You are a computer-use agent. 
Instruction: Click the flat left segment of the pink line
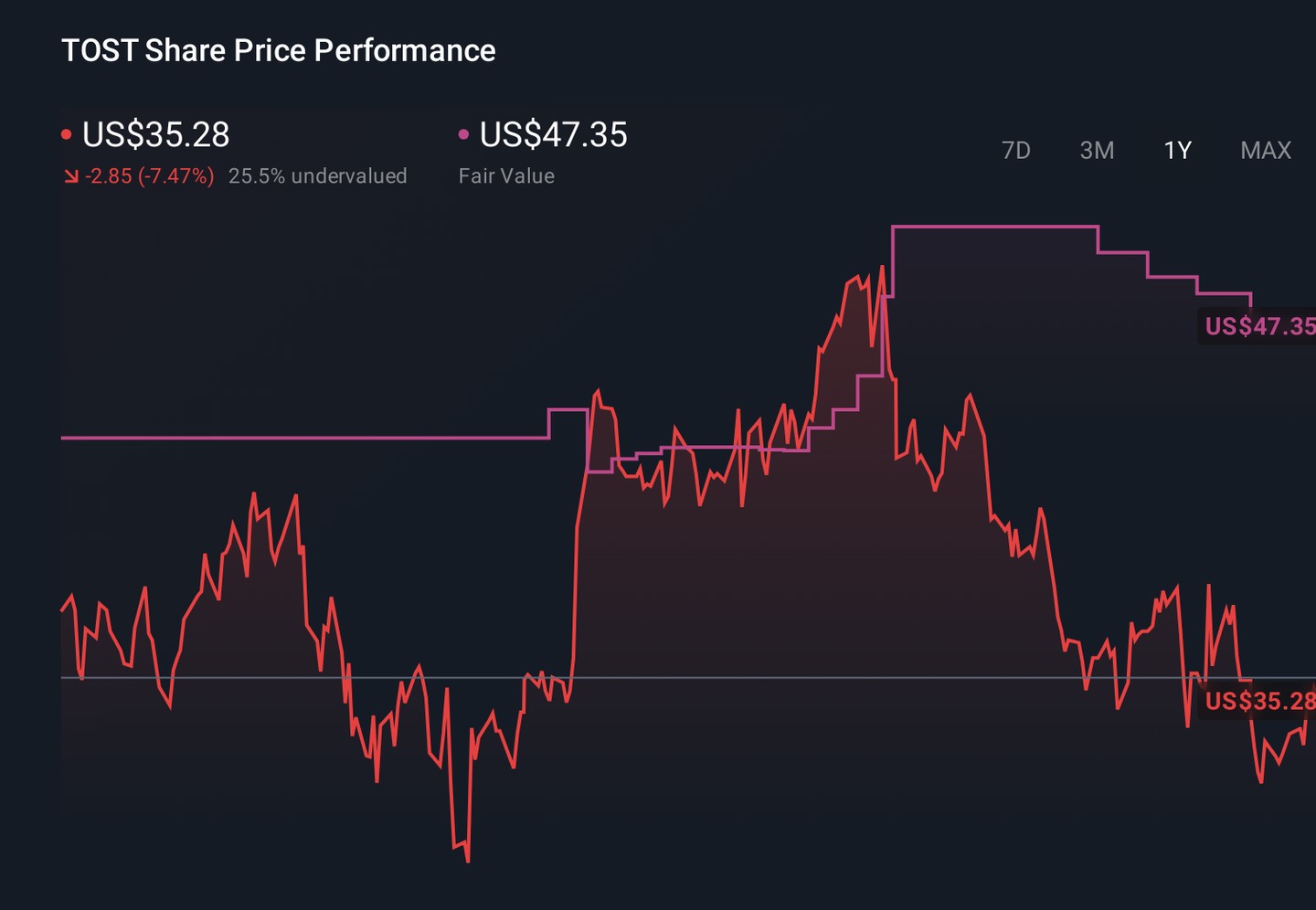tap(302, 439)
